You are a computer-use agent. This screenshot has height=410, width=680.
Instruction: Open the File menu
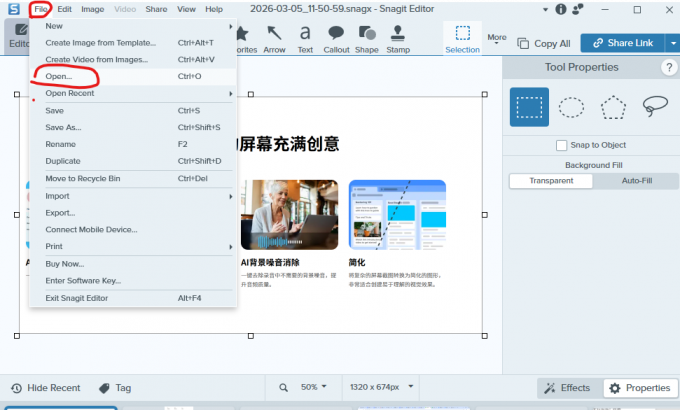point(41,9)
